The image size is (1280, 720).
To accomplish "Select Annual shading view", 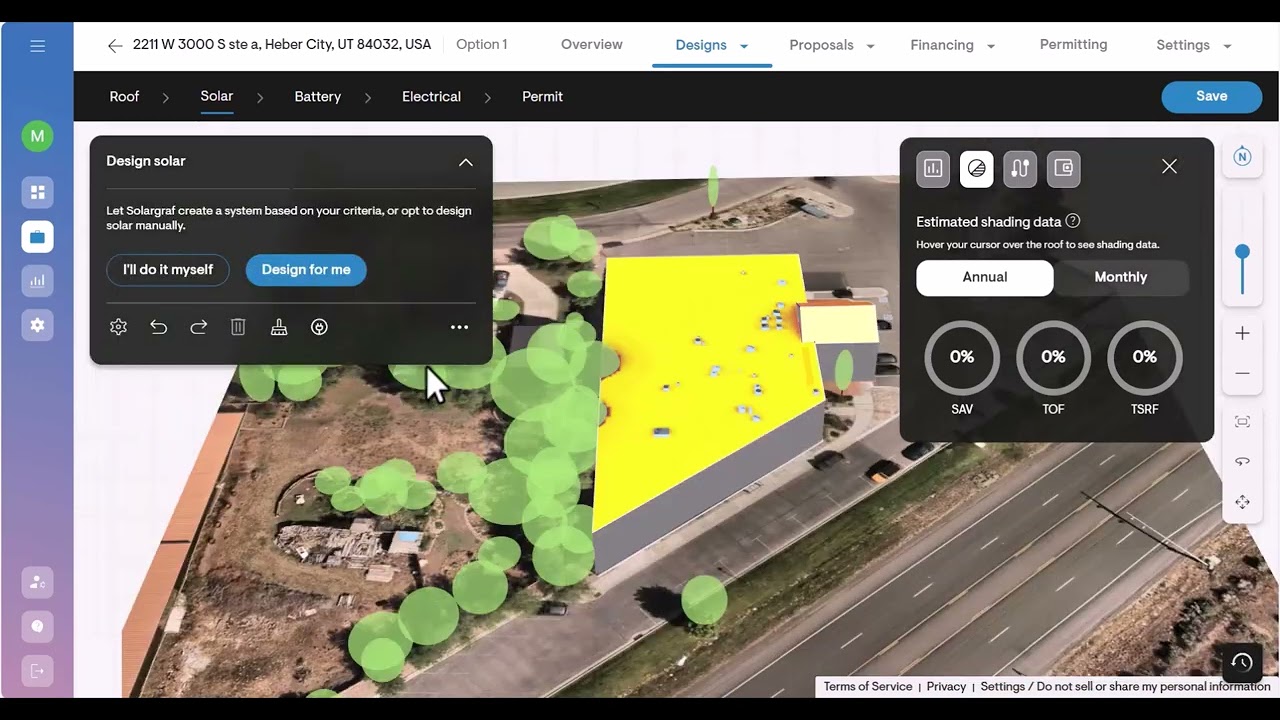I will [x=985, y=277].
